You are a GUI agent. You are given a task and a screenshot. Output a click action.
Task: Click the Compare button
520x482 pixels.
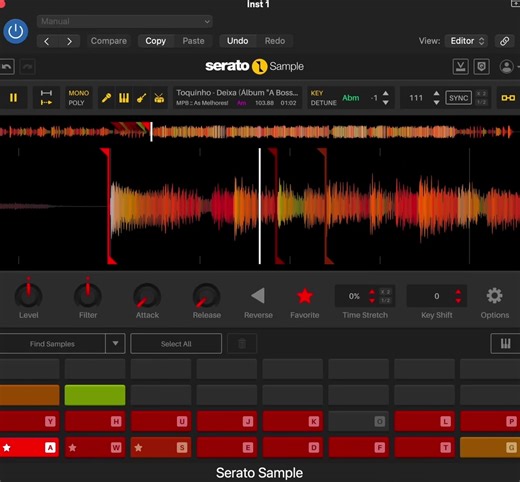point(109,41)
